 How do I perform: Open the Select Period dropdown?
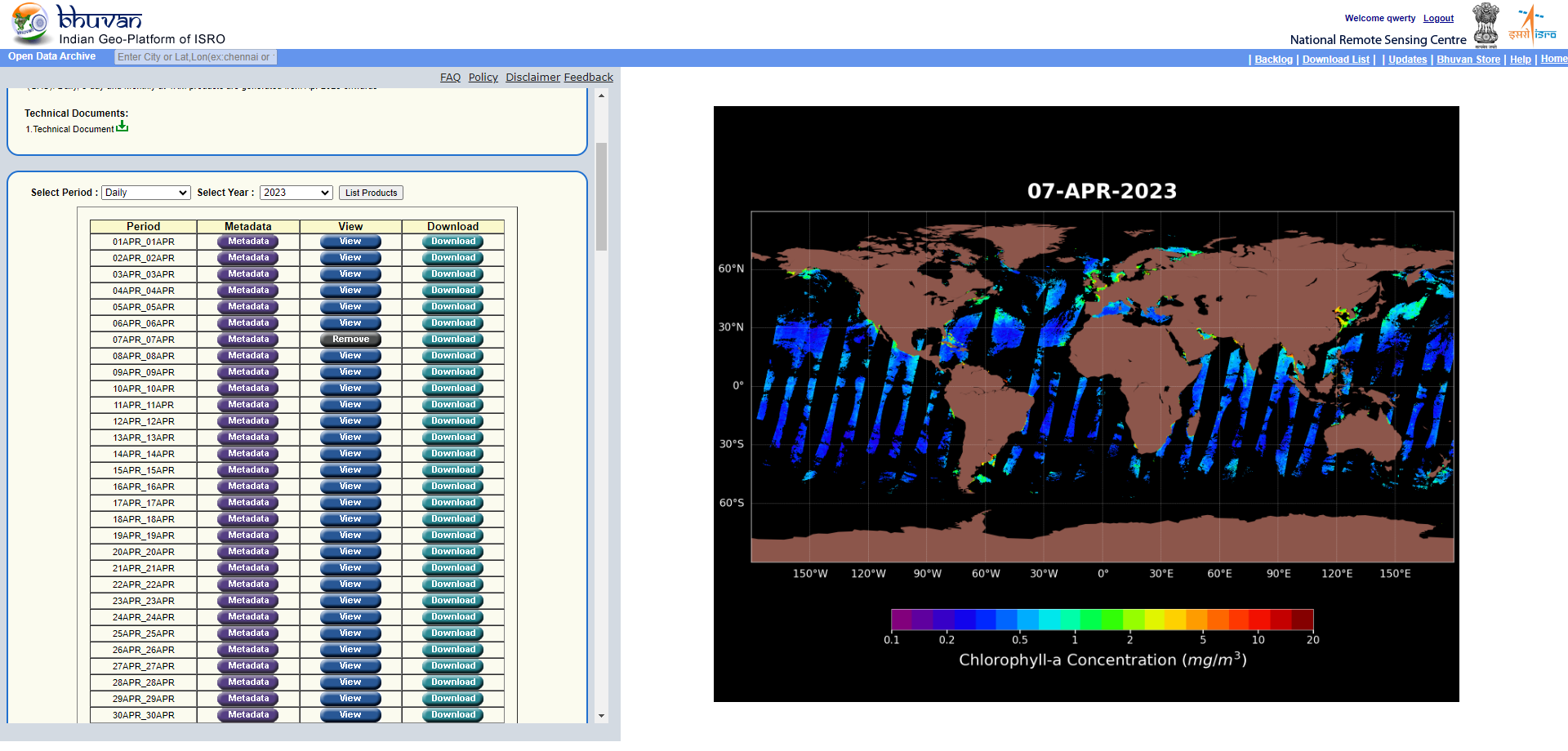(146, 193)
